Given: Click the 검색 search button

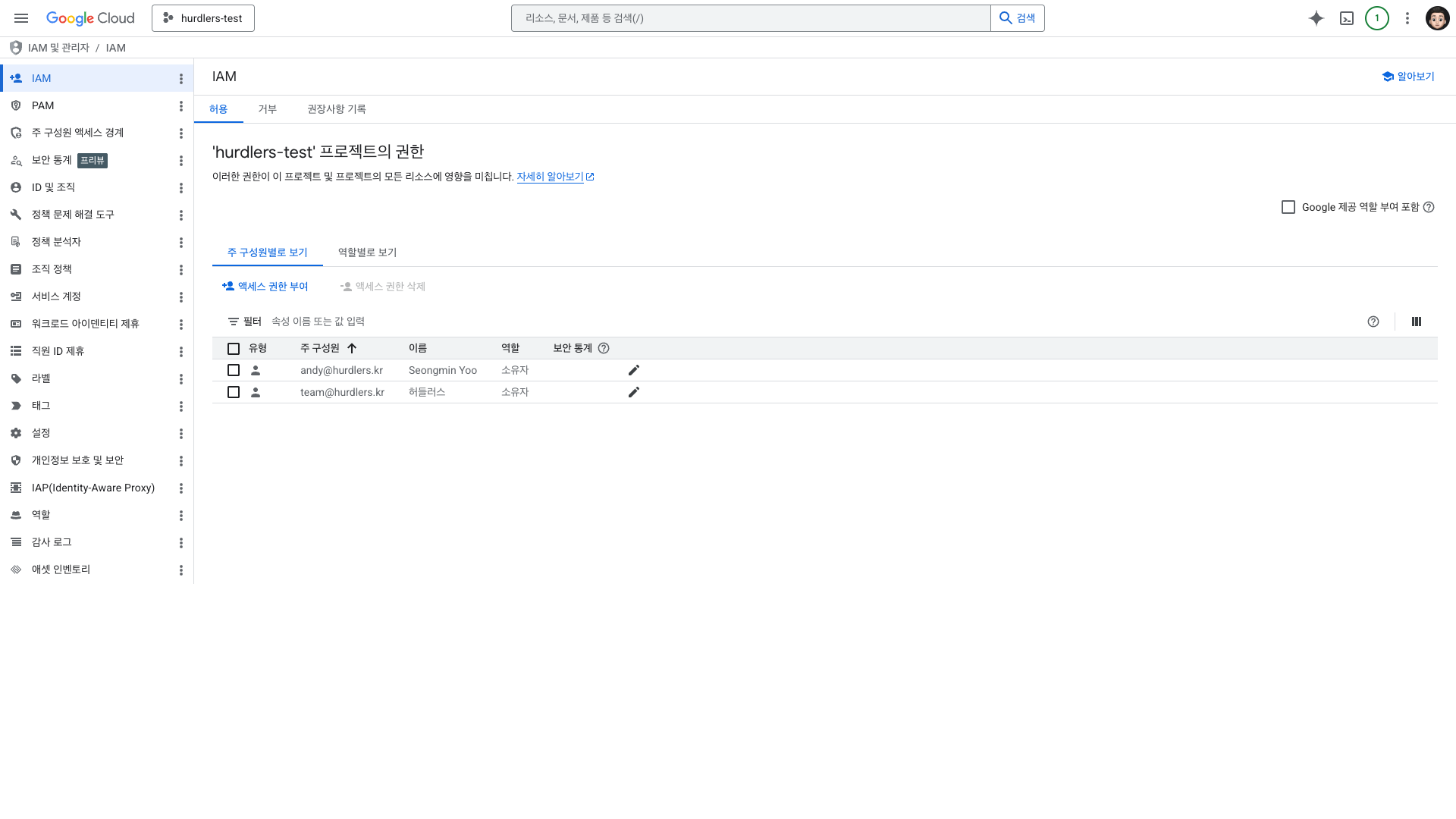Looking at the screenshot, I should point(1018,18).
